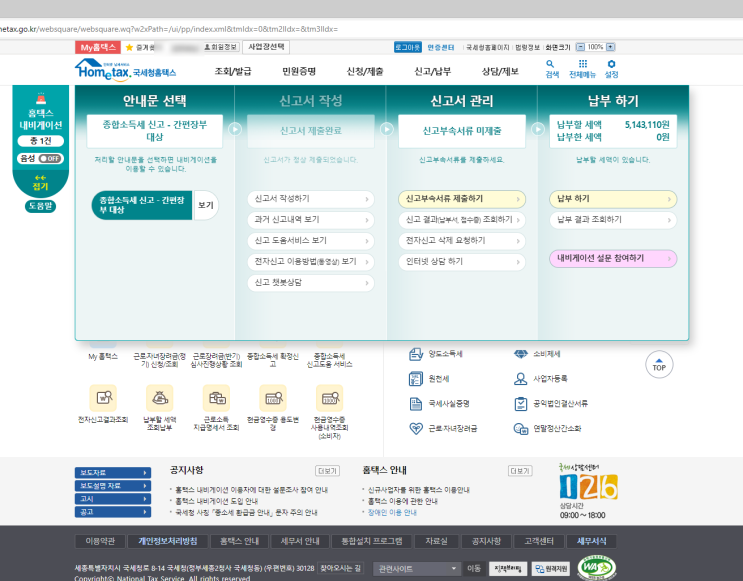743x581 pixels.
Task: Click 신고부속서류 제출하기
Action: (462, 199)
